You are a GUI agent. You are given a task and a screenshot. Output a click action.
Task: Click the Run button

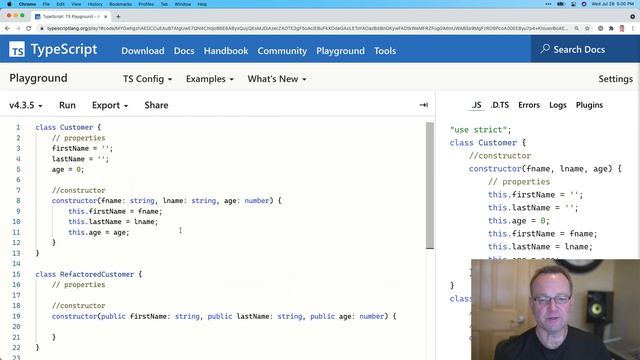67,105
